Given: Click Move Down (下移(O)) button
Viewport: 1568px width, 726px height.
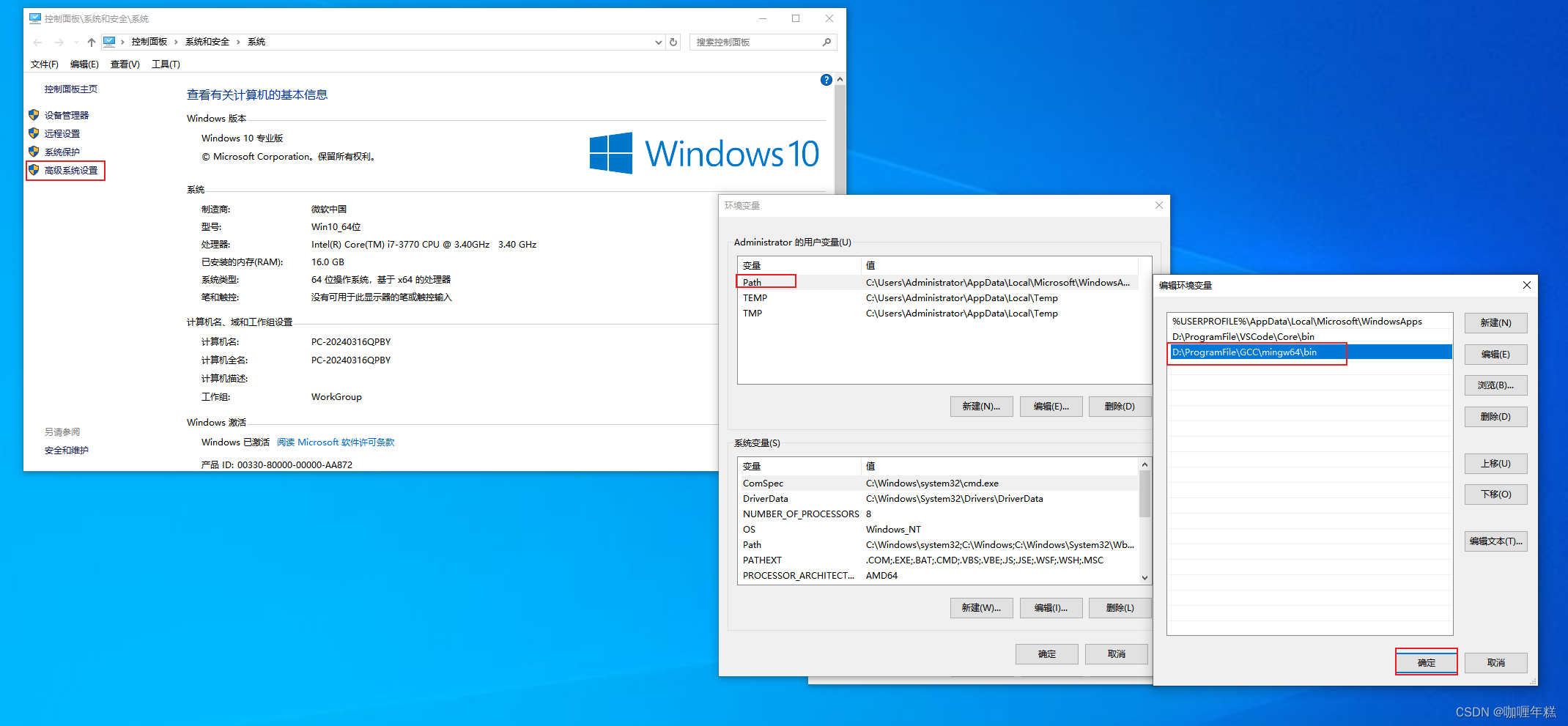Looking at the screenshot, I should coord(1496,495).
